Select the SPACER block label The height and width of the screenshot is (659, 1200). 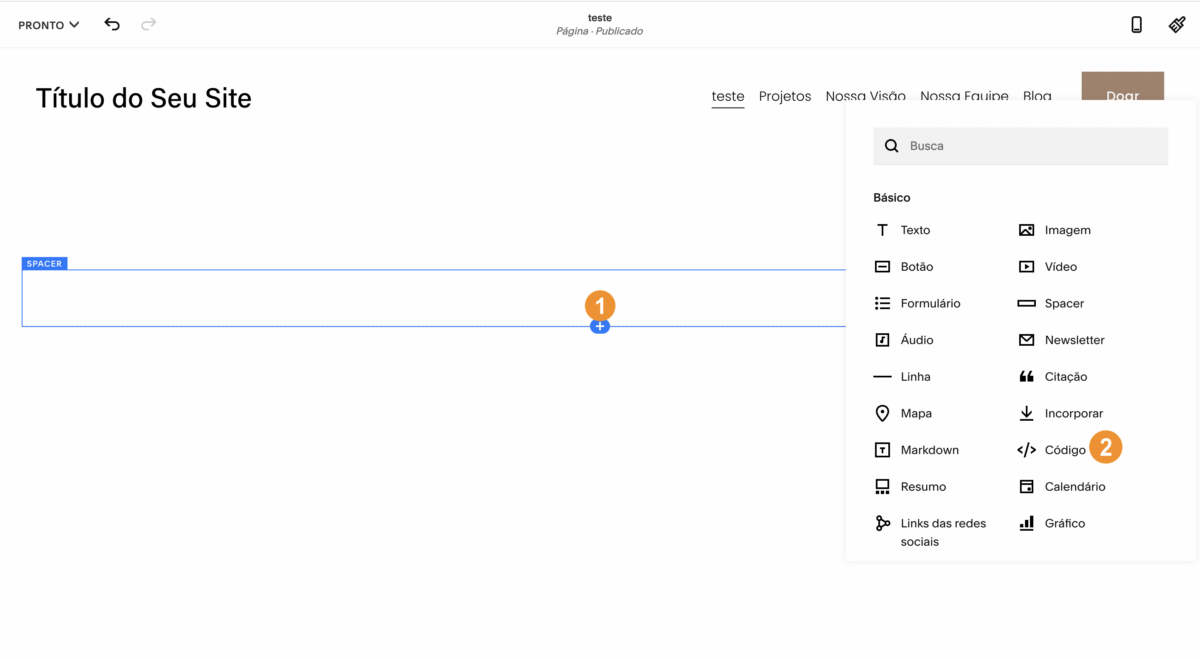click(45, 264)
